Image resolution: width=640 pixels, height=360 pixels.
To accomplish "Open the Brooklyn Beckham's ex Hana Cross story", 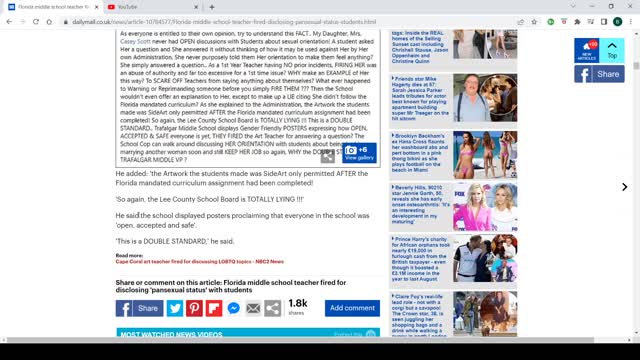I will [x=420, y=153].
